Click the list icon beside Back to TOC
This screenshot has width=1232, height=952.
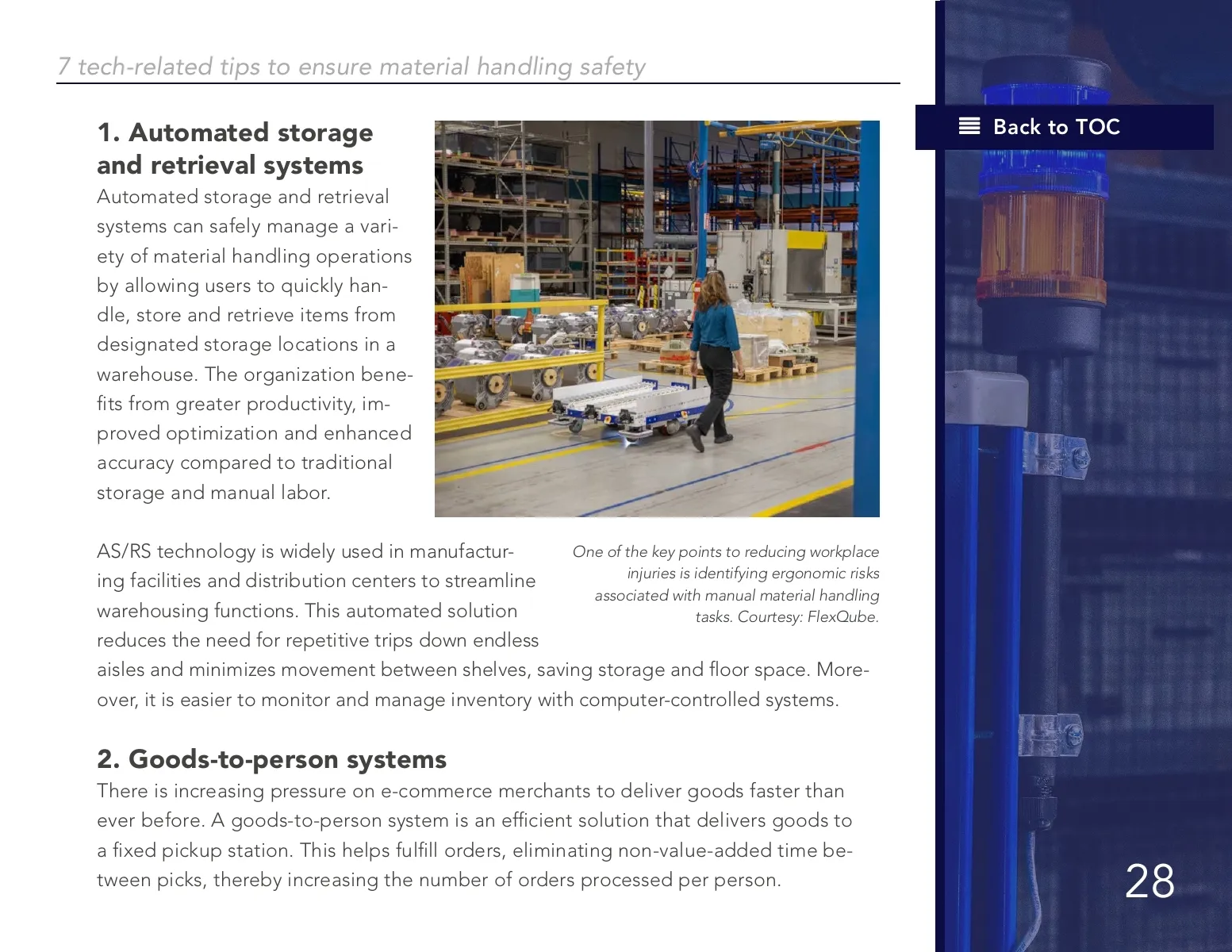[969, 126]
